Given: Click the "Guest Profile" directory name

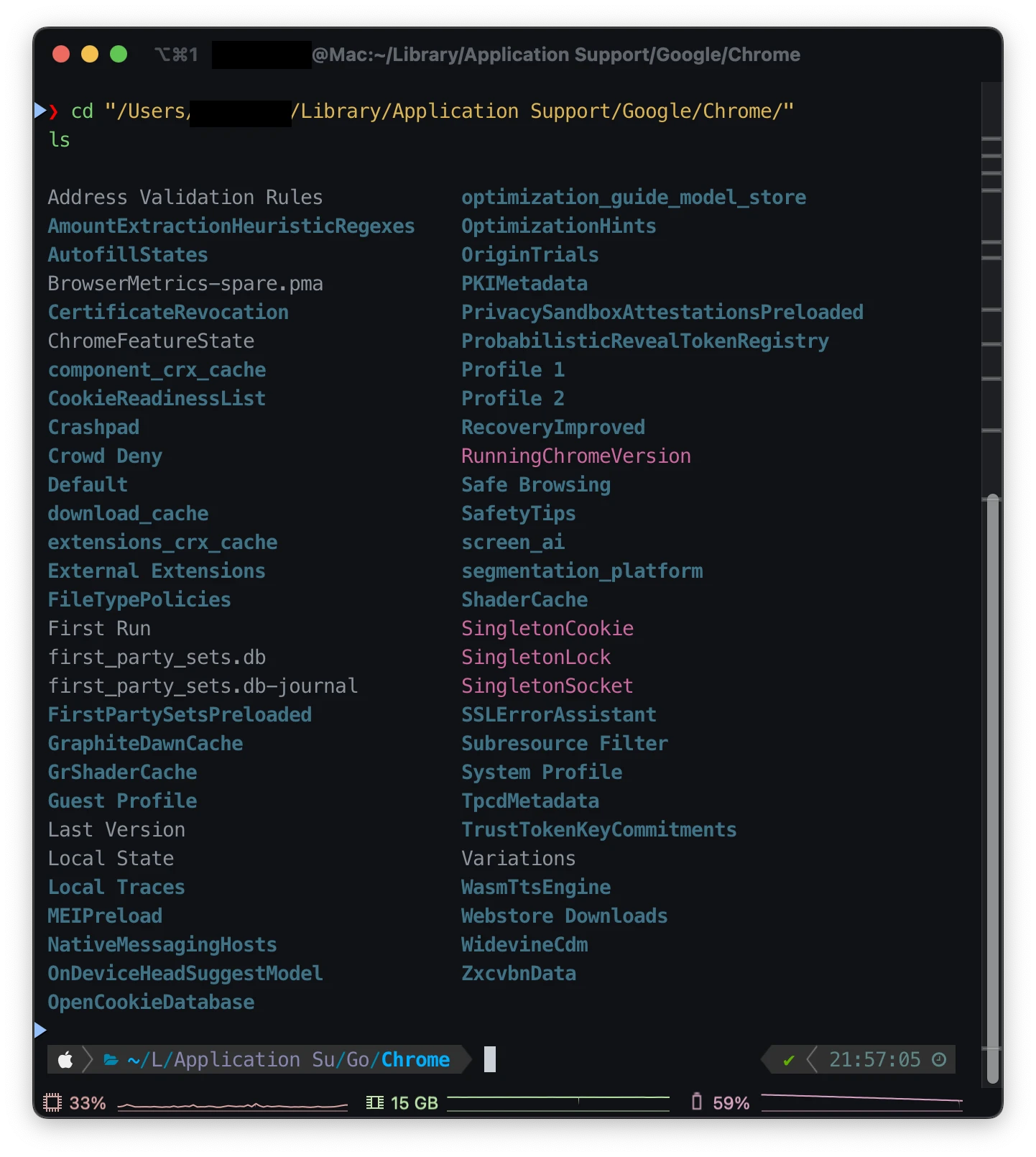Looking at the screenshot, I should (x=122, y=801).
